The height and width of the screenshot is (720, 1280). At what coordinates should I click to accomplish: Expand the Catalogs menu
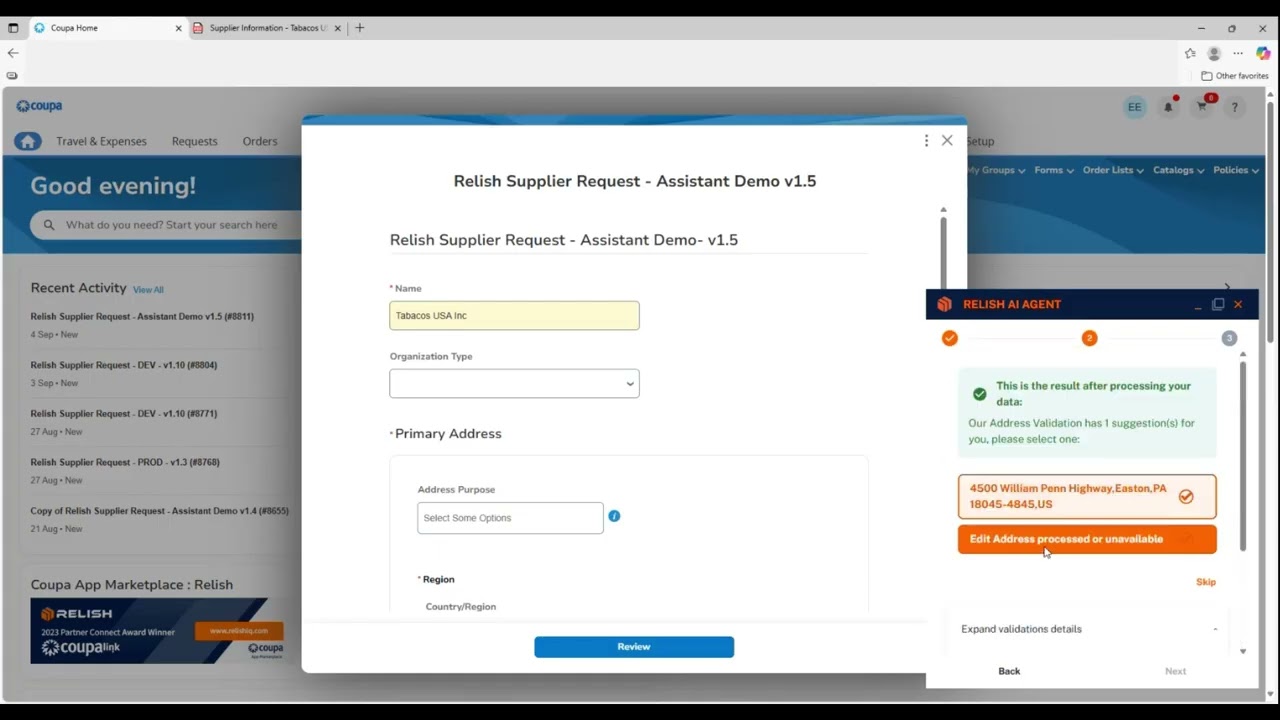pos(1179,170)
